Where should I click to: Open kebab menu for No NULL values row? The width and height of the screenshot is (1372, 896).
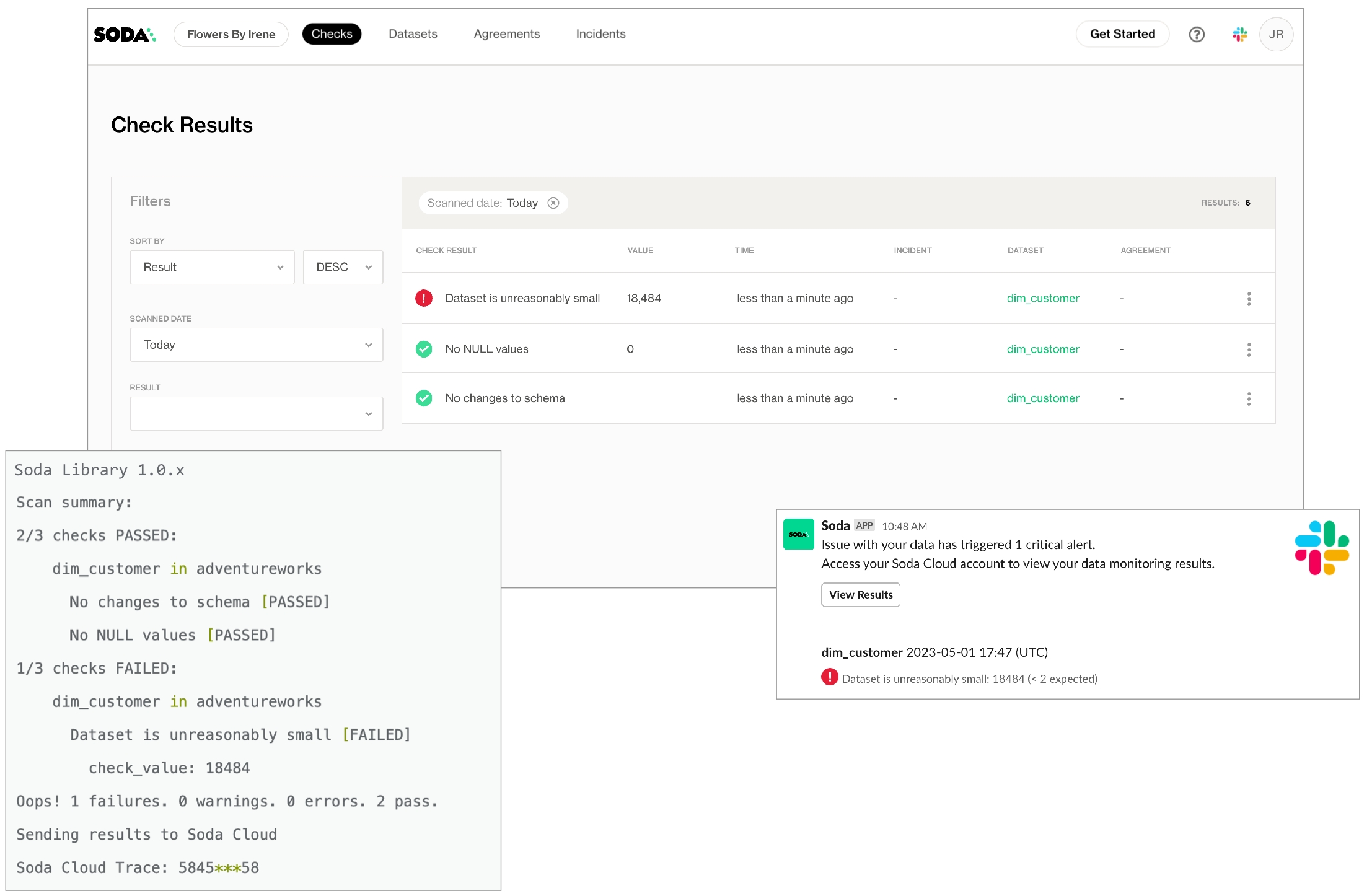(1249, 349)
